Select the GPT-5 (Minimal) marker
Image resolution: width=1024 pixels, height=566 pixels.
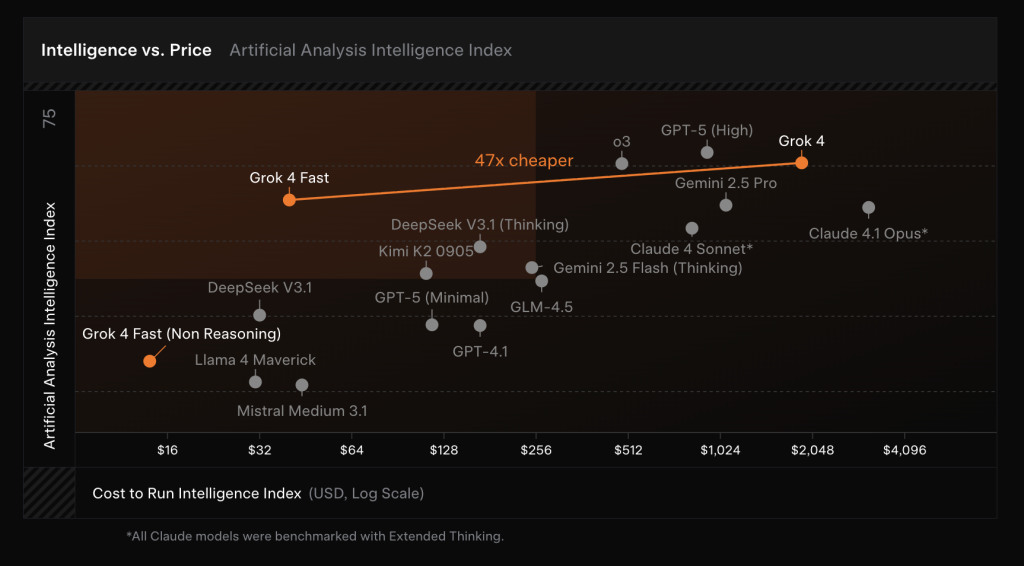pyautogui.click(x=432, y=324)
